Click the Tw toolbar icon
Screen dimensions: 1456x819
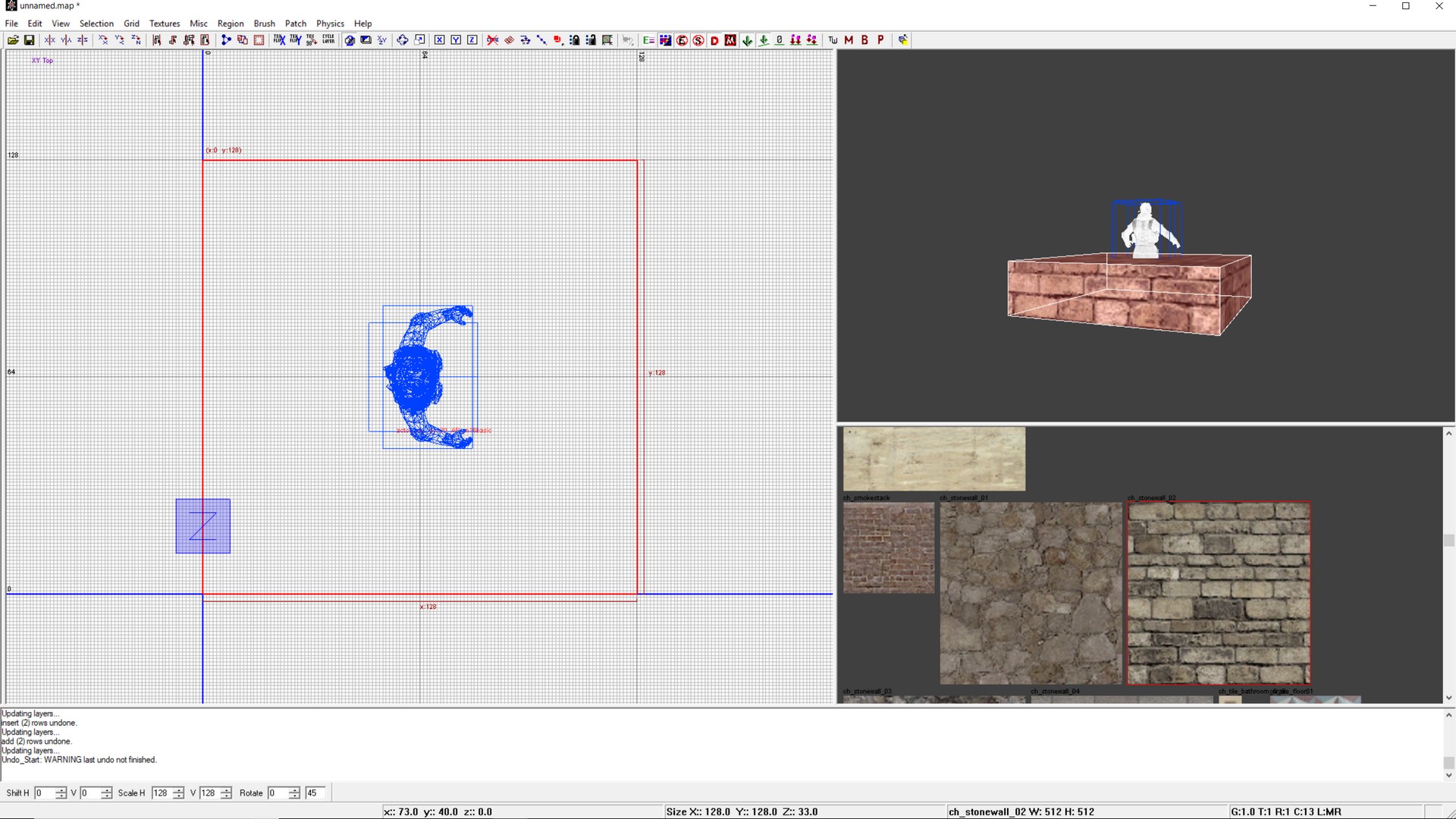[x=833, y=40]
